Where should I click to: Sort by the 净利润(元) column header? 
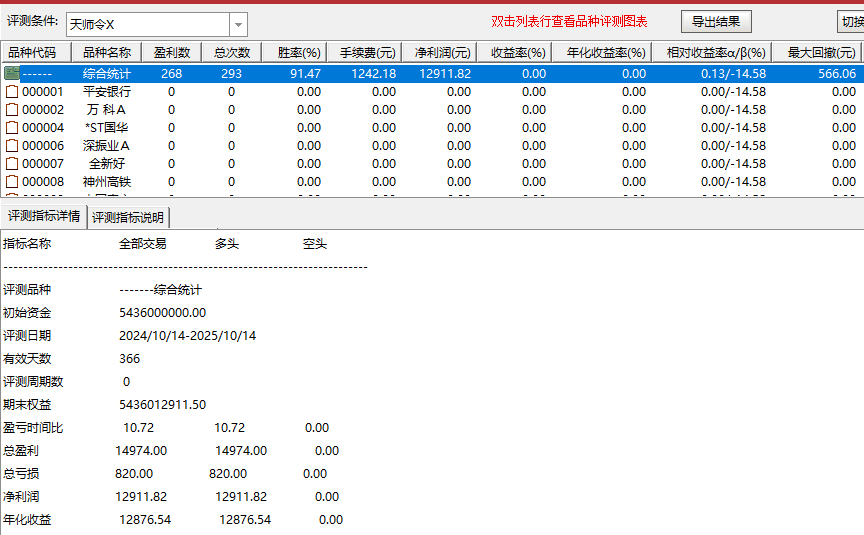[442, 52]
